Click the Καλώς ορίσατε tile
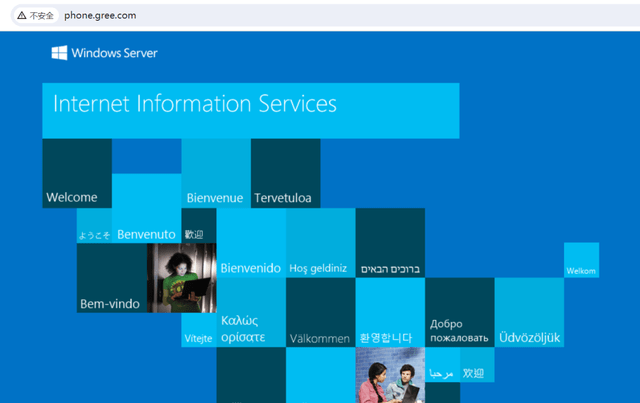Screen dimensions: 640x403 pos(251,312)
